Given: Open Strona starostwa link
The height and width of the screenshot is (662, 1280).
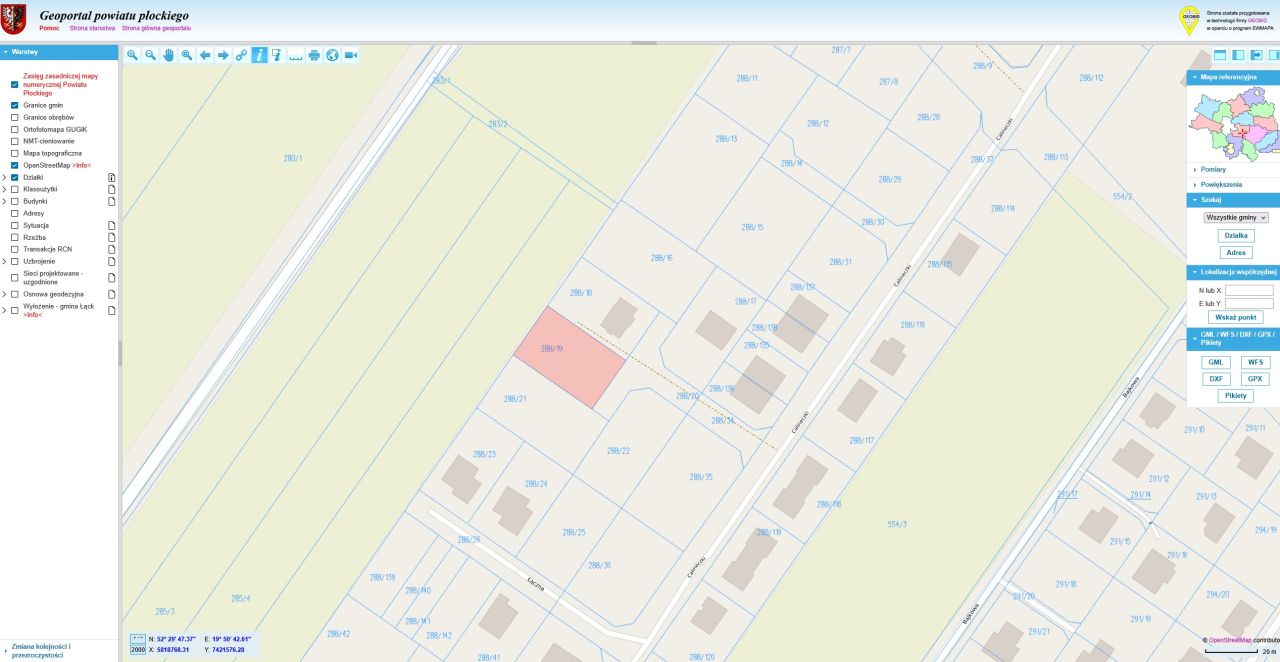Looking at the screenshot, I should [92, 28].
